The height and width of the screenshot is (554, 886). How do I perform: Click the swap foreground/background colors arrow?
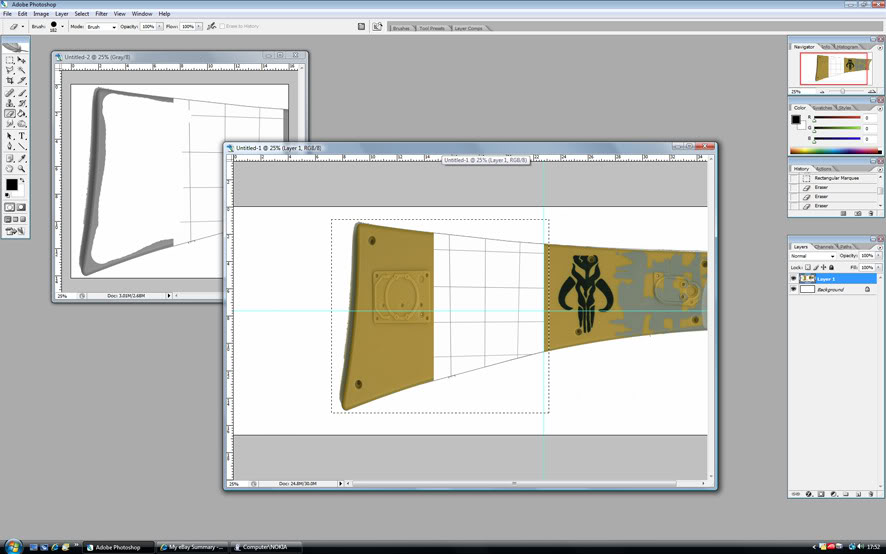pyautogui.click(x=22, y=180)
